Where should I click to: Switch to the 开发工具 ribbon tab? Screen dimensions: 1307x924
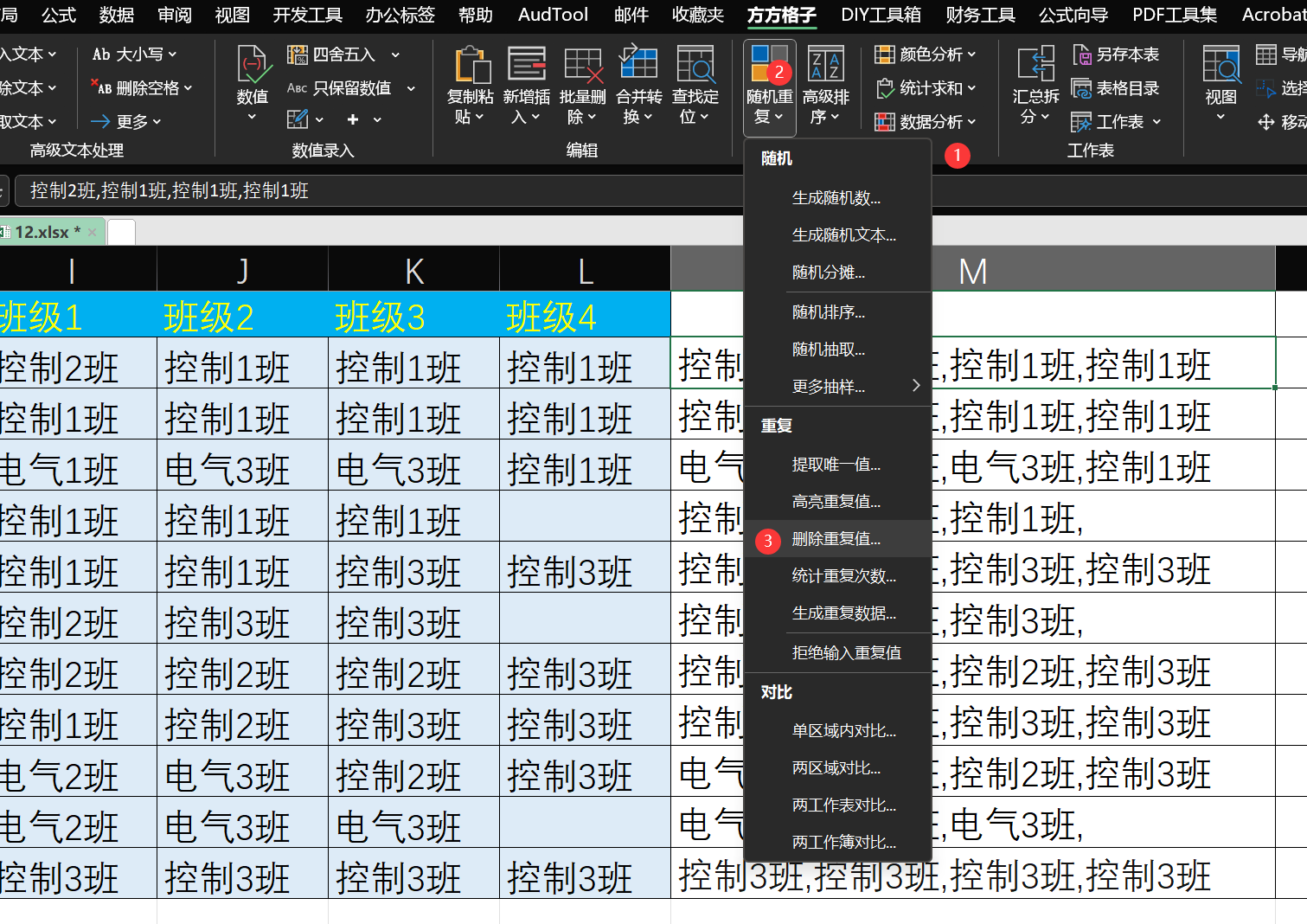[x=308, y=15]
